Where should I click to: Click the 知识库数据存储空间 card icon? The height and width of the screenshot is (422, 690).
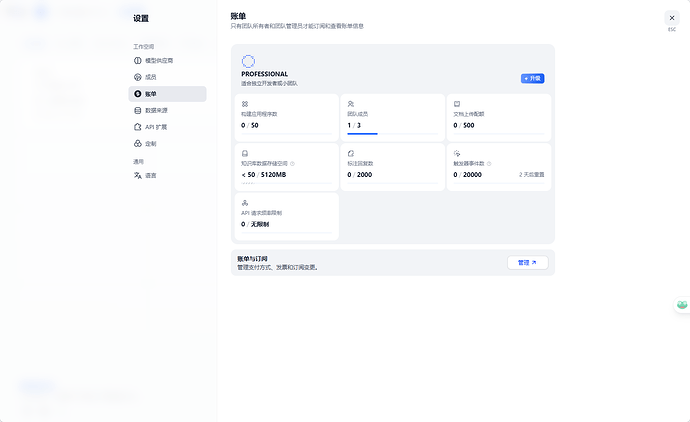pos(245,153)
